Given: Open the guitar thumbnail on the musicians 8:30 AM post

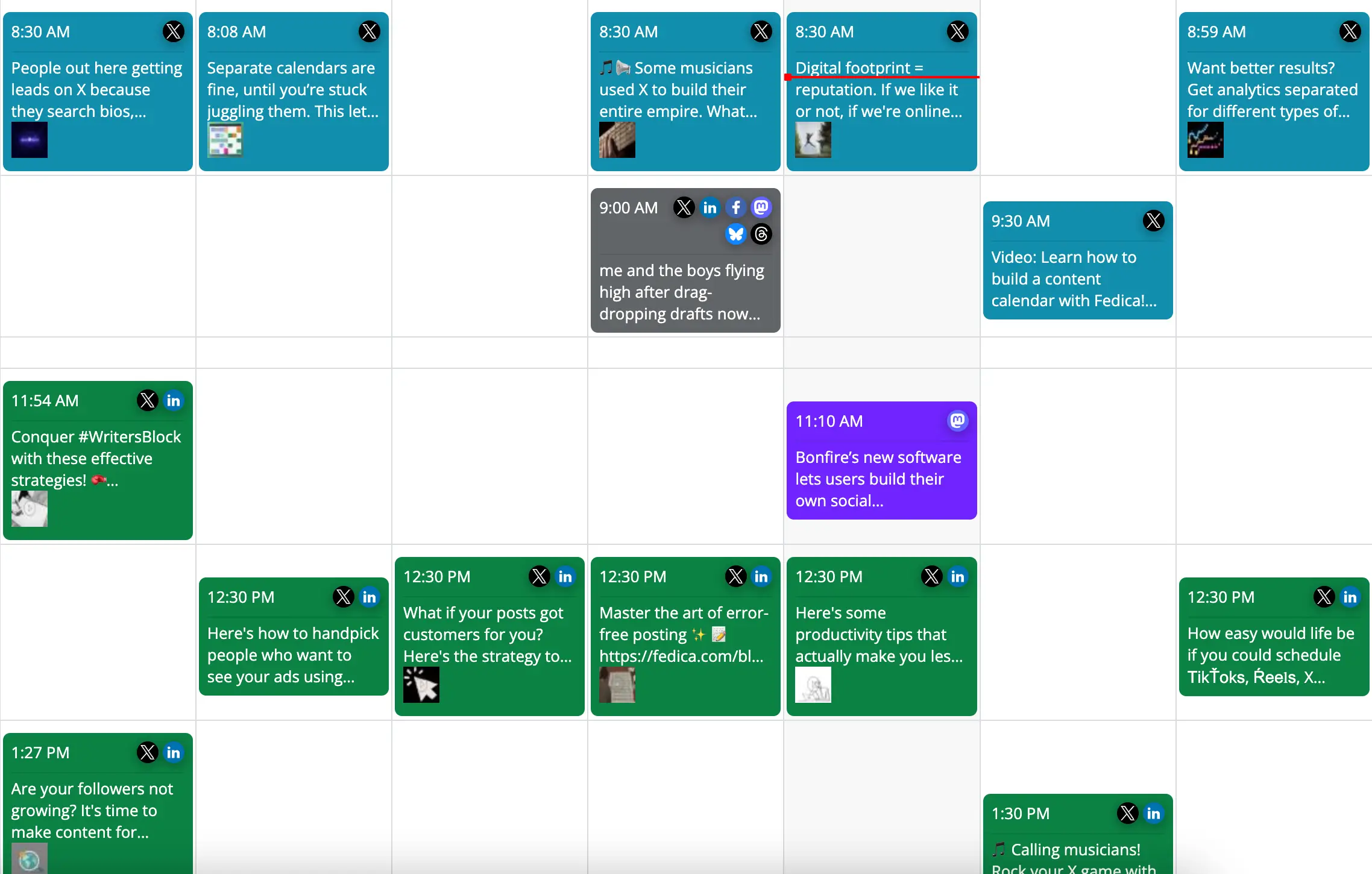Looking at the screenshot, I should [x=617, y=140].
